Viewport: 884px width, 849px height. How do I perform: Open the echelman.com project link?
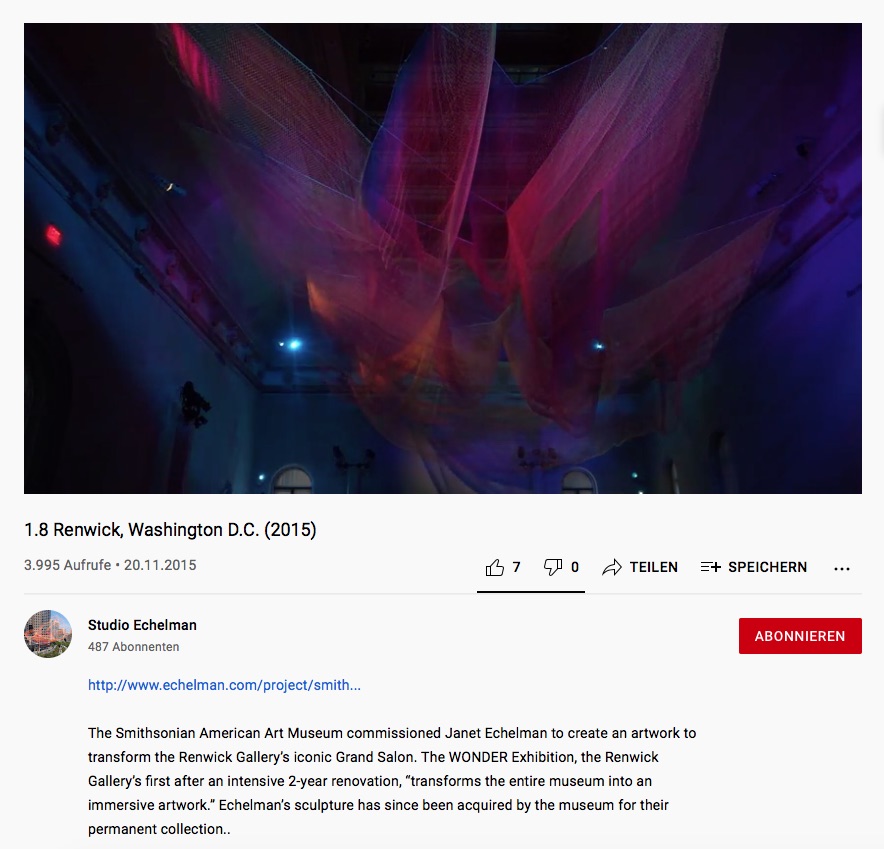224,685
